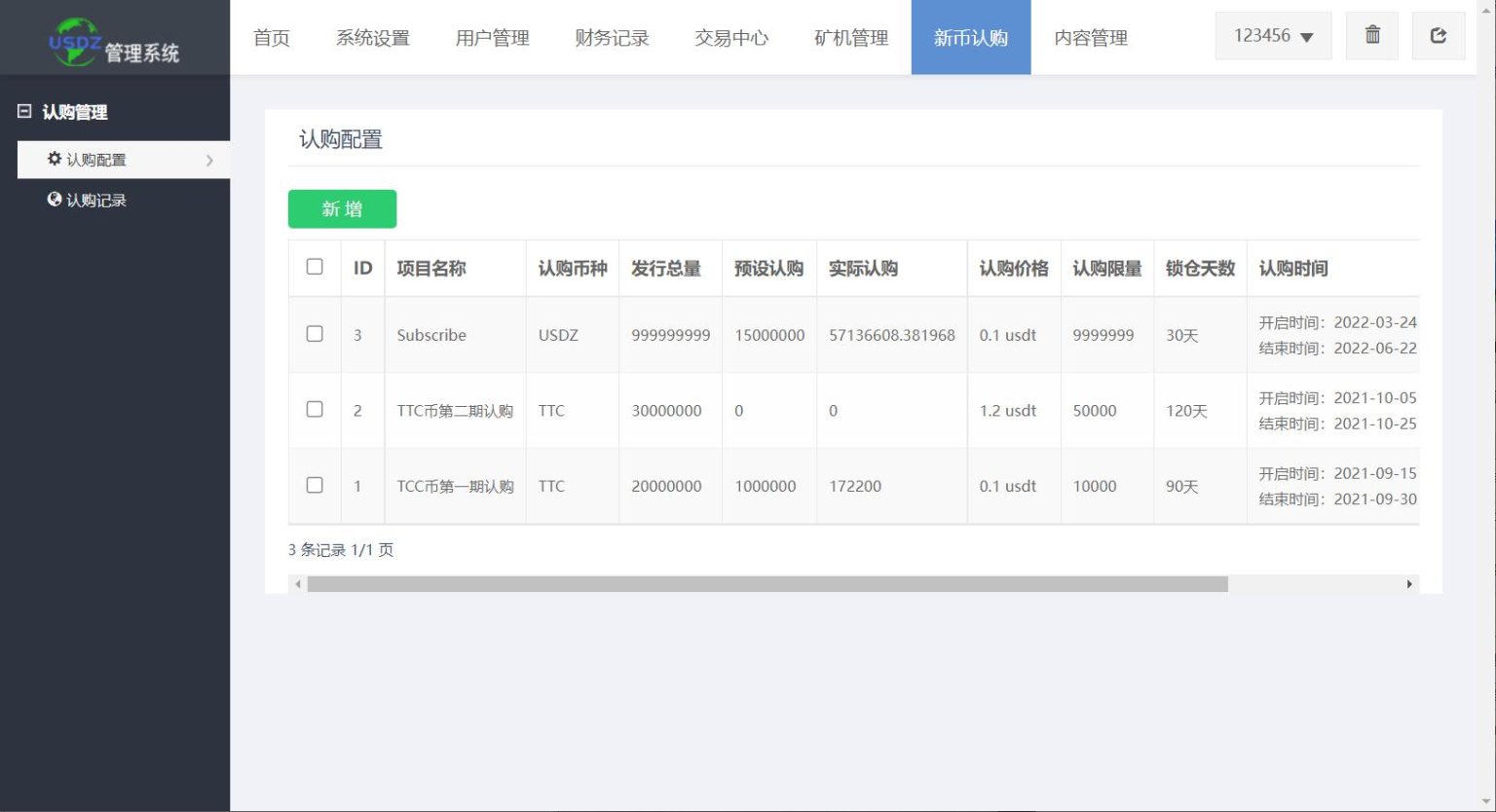Click the 认购价格 column header
Viewport: 1496px width, 812px height.
(1014, 269)
